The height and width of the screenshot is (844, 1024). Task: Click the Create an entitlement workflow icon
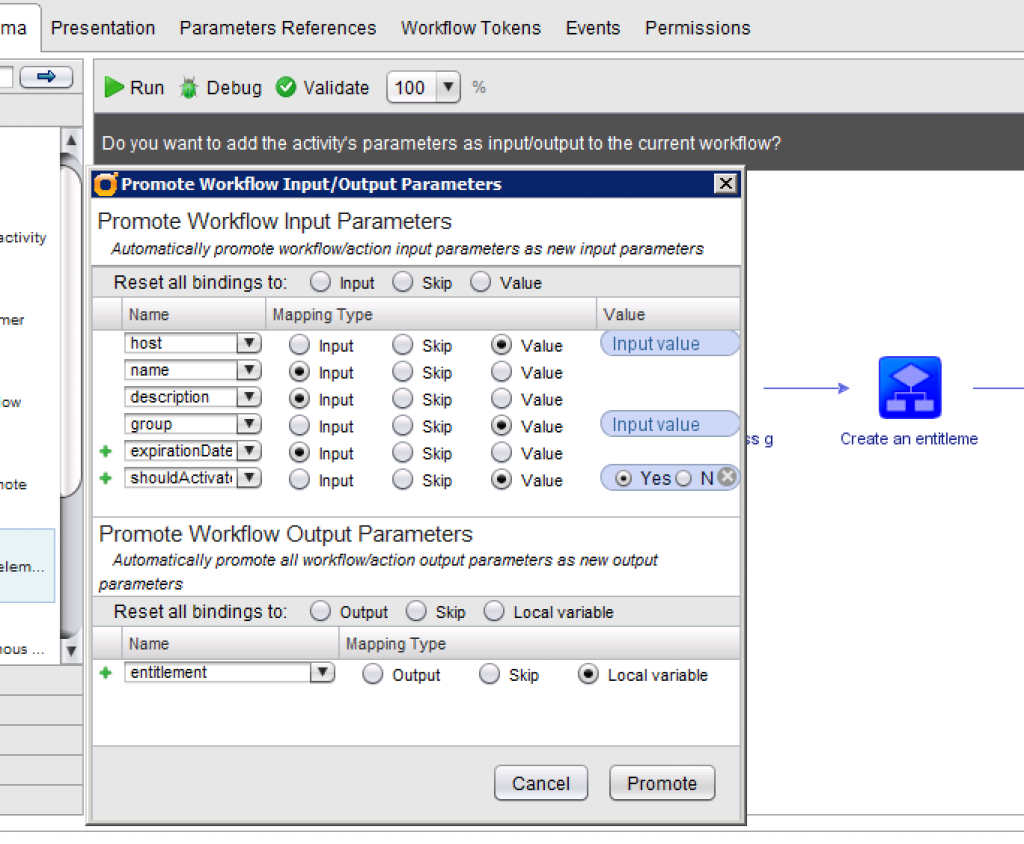[909, 388]
